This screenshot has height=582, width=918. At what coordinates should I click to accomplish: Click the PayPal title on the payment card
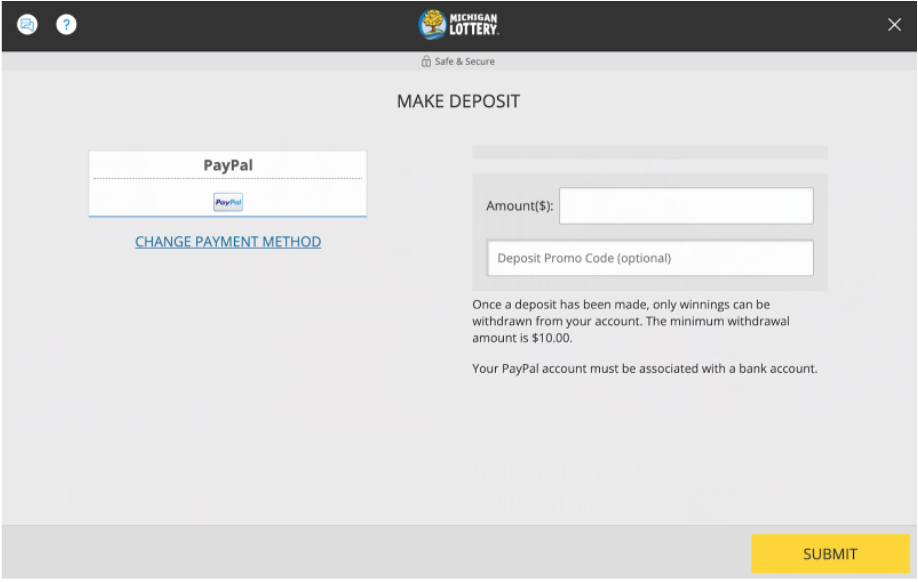pos(228,165)
